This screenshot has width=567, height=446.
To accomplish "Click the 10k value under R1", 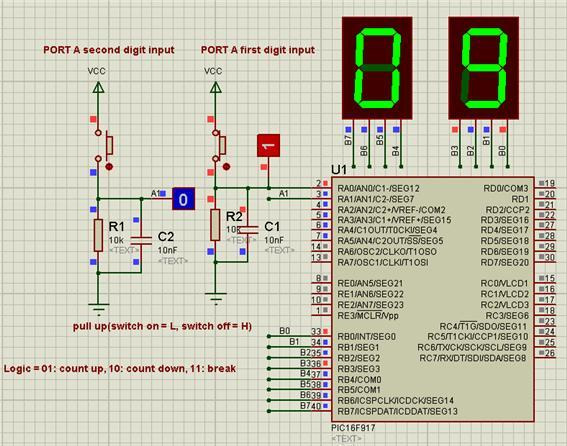I will coord(116,240).
